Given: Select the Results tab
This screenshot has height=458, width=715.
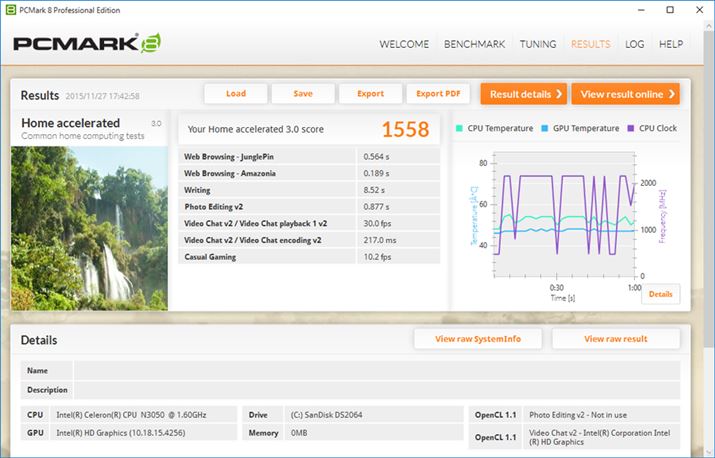Looking at the screenshot, I should click(x=590, y=44).
